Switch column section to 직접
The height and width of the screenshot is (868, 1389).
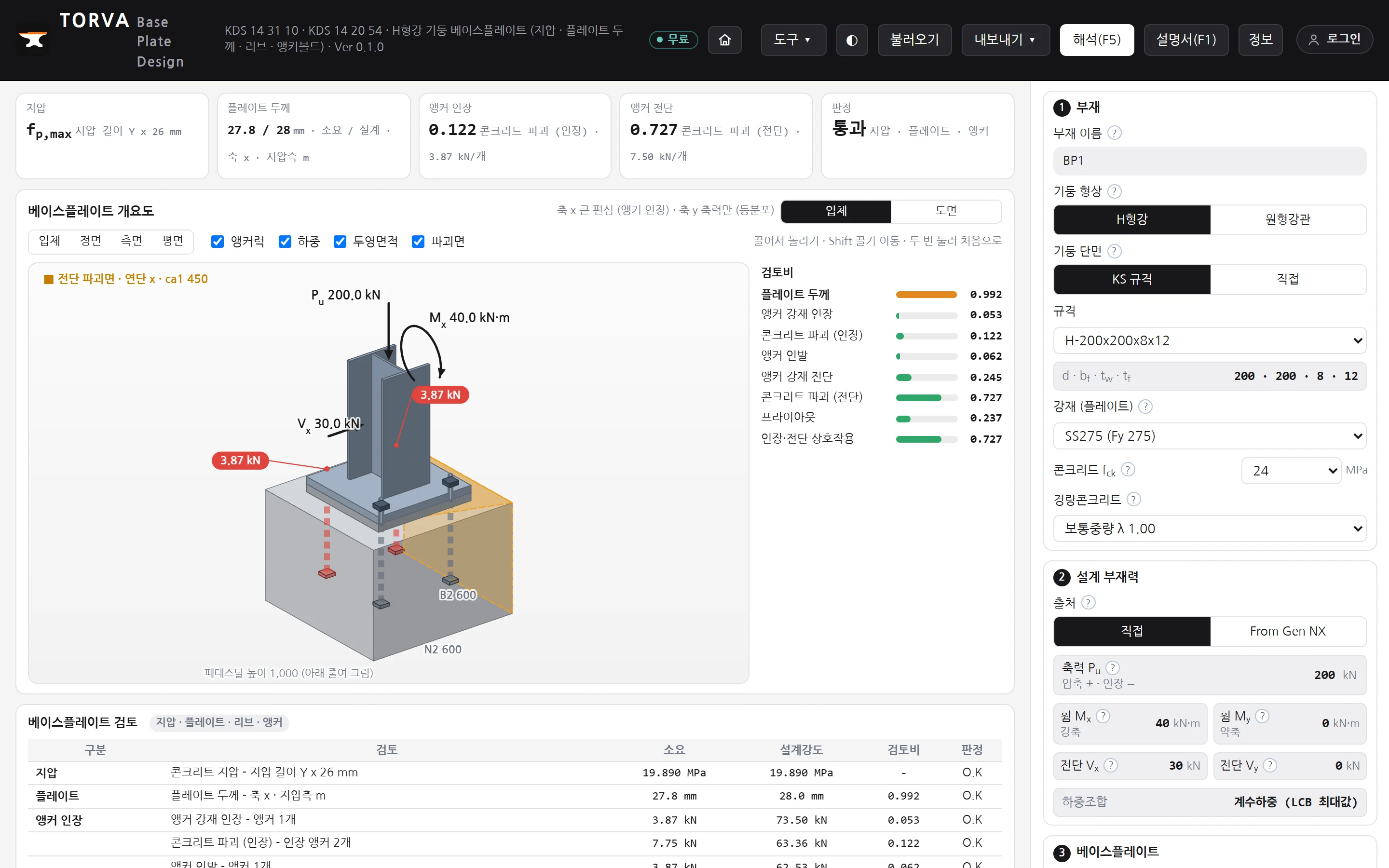[1287, 279]
